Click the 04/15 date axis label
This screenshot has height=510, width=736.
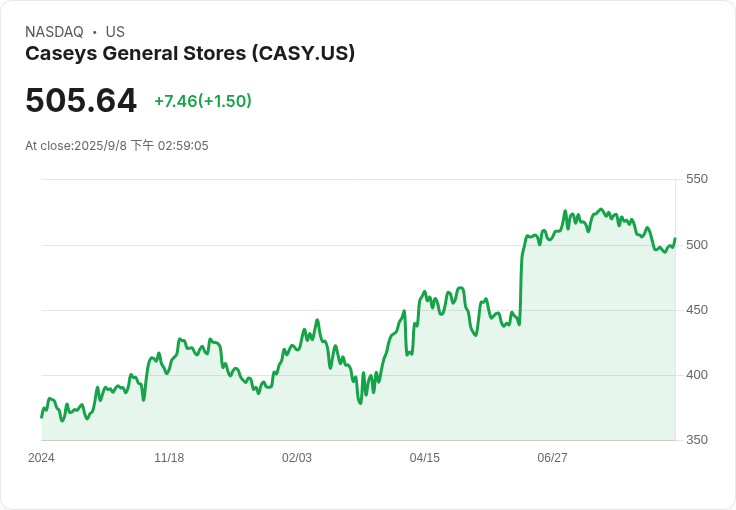click(425, 458)
